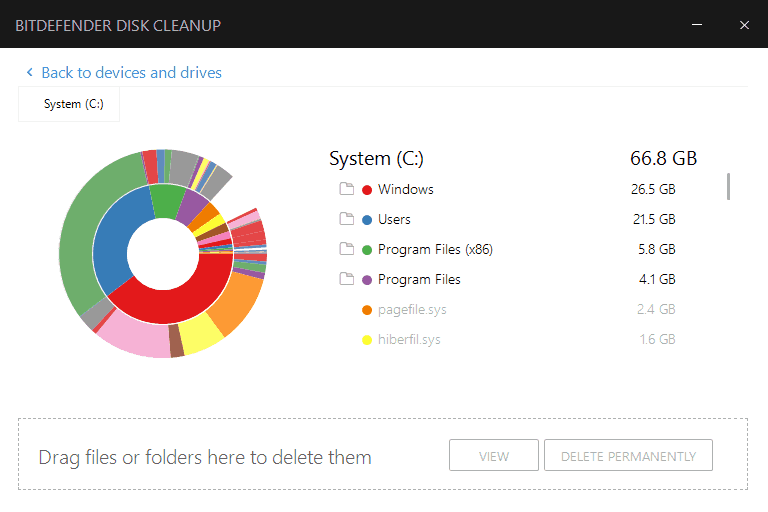Open the Users folder icon
This screenshot has width=768, height=512.
point(347,219)
